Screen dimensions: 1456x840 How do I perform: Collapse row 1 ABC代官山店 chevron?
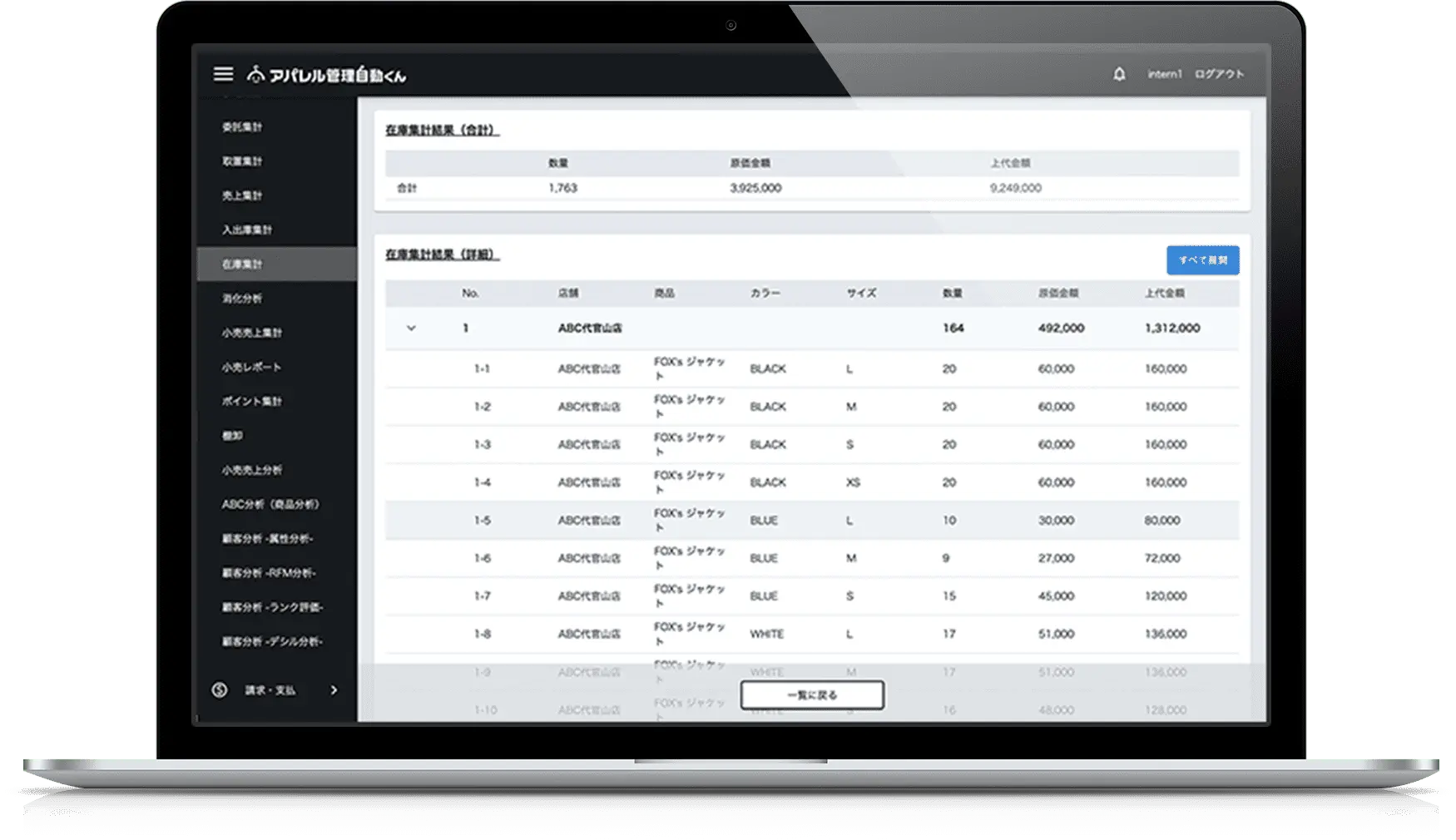point(411,328)
